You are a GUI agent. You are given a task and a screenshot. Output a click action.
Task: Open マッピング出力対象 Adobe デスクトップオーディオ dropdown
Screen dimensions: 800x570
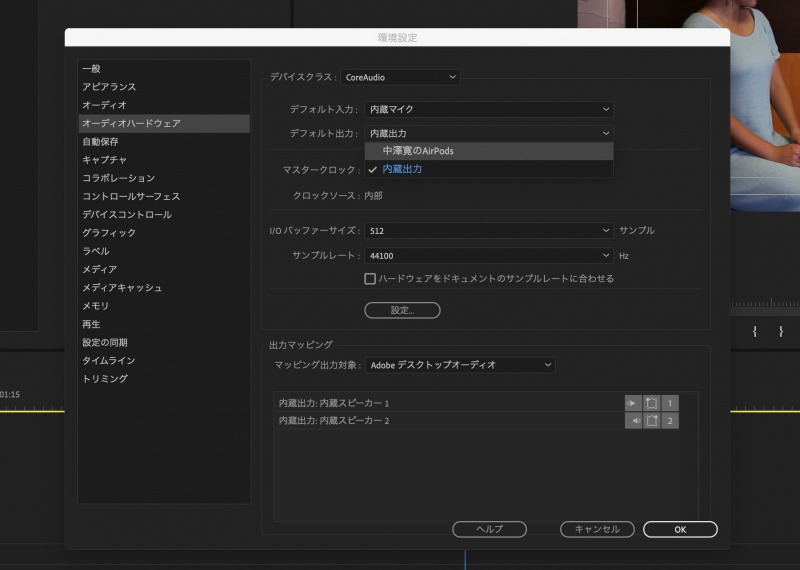pyautogui.click(x=460, y=365)
